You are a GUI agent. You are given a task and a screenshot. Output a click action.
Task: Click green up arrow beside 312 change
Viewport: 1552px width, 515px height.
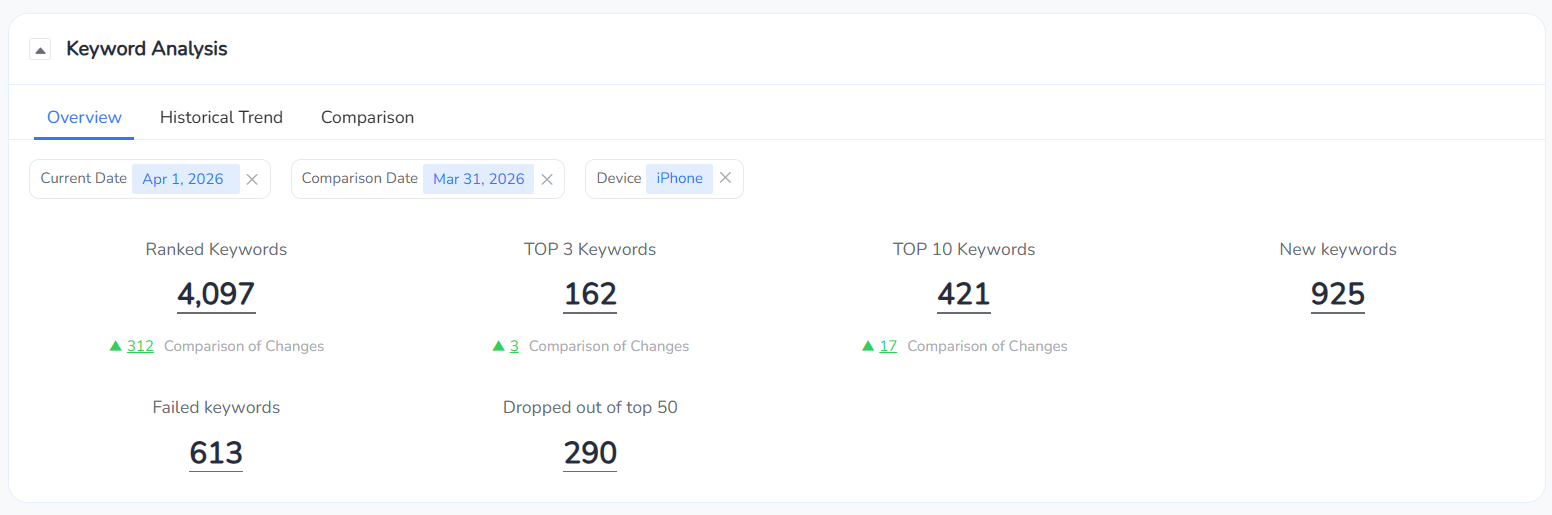[115, 346]
